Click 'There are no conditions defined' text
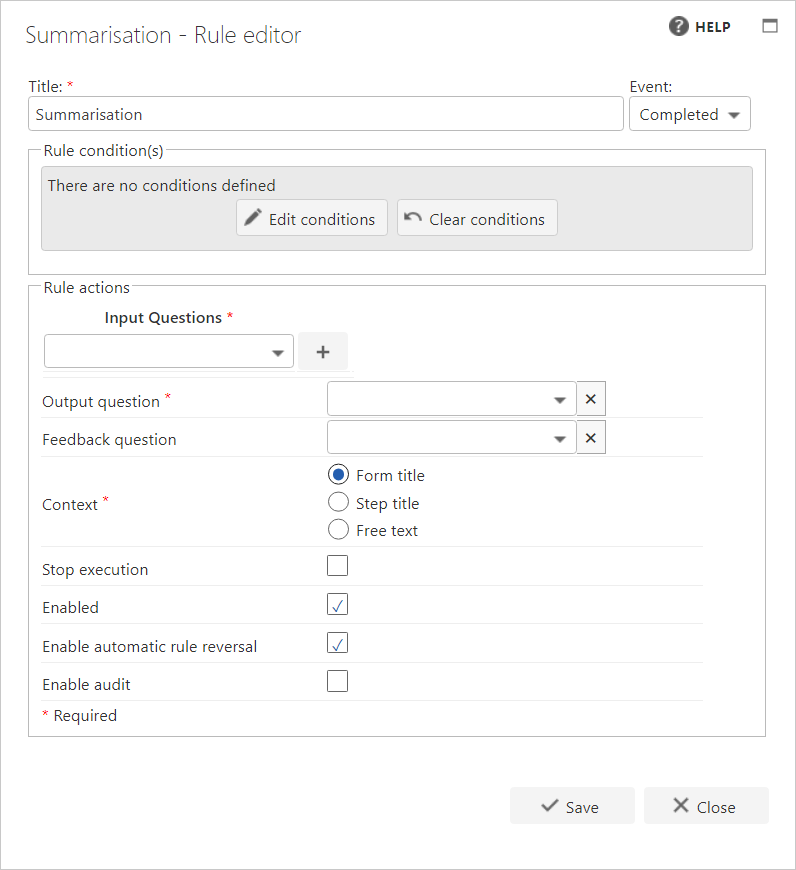Viewport: 796px width, 870px height. coord(161,185)
